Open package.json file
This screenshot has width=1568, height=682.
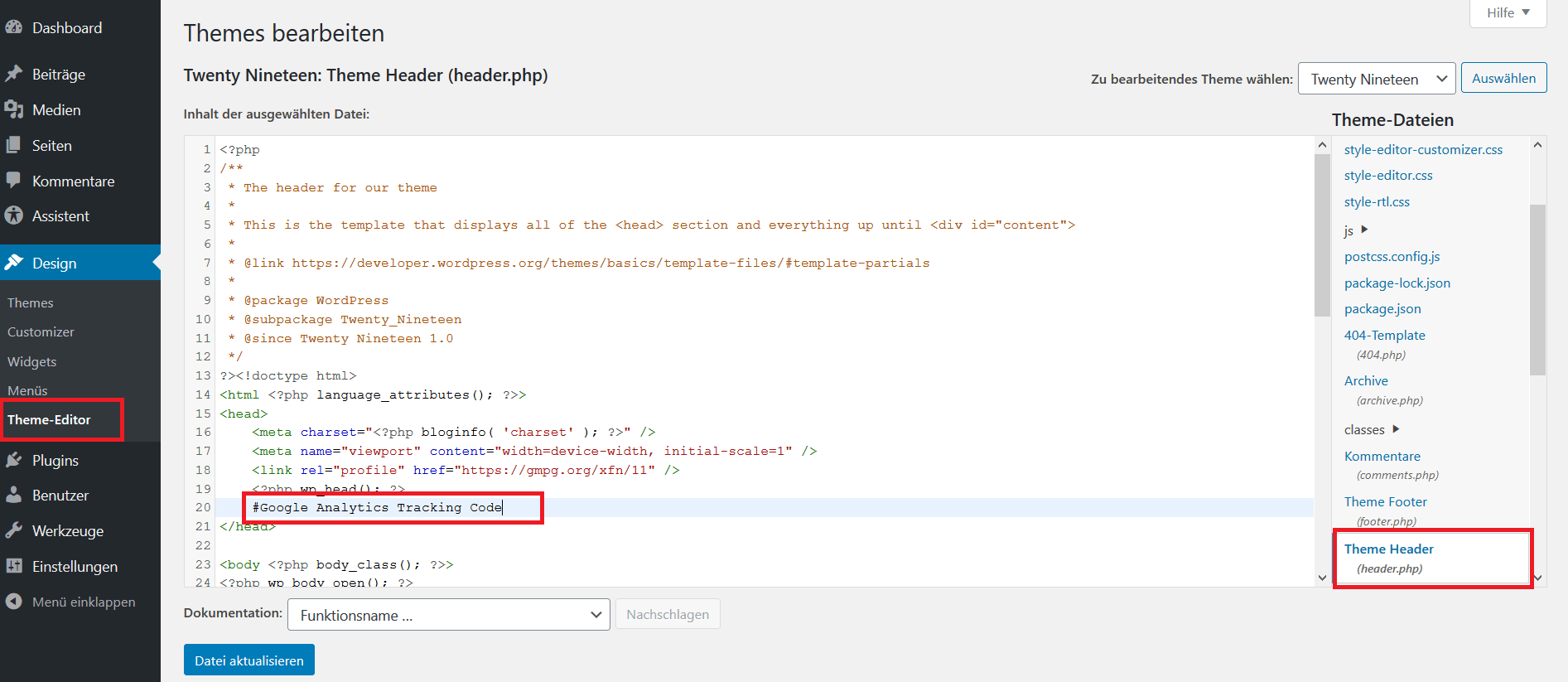(x=1382, y=308)
